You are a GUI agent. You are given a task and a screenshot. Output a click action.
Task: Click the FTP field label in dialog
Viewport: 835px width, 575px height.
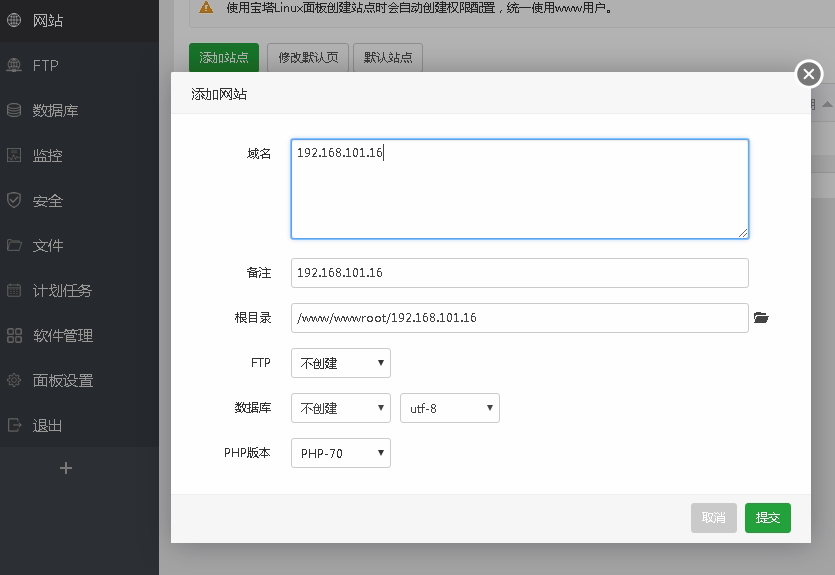tap(260, 363)
